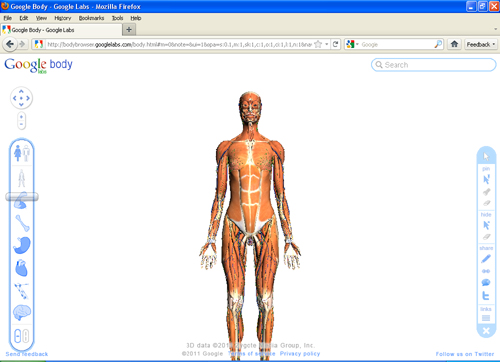Pan the view left with navigation arrow
Screen dimensions: 500x362
(x=14, y=98)
